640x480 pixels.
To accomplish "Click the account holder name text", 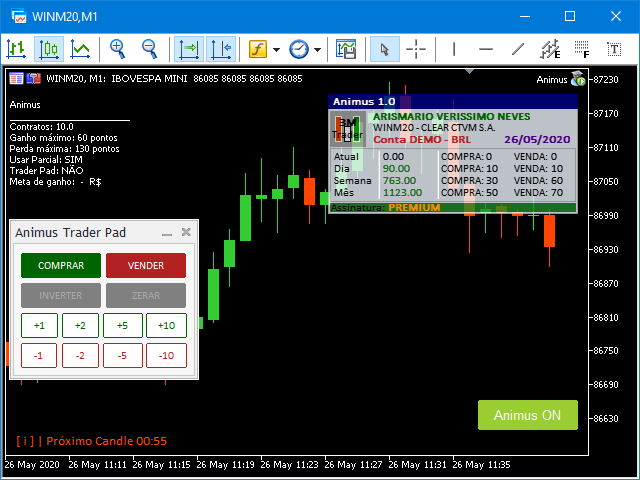I will 451,116.
